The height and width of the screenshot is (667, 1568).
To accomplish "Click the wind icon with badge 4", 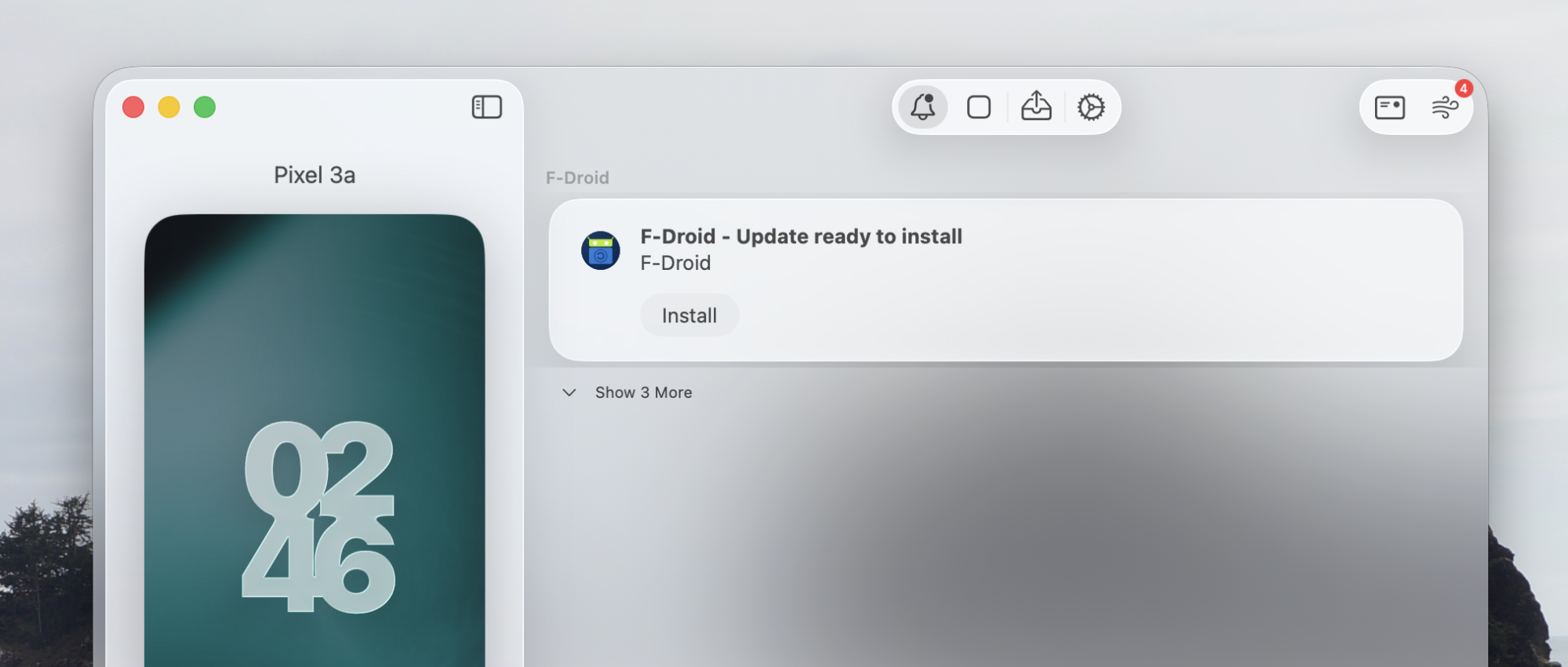I will [x=1445, y=108].
